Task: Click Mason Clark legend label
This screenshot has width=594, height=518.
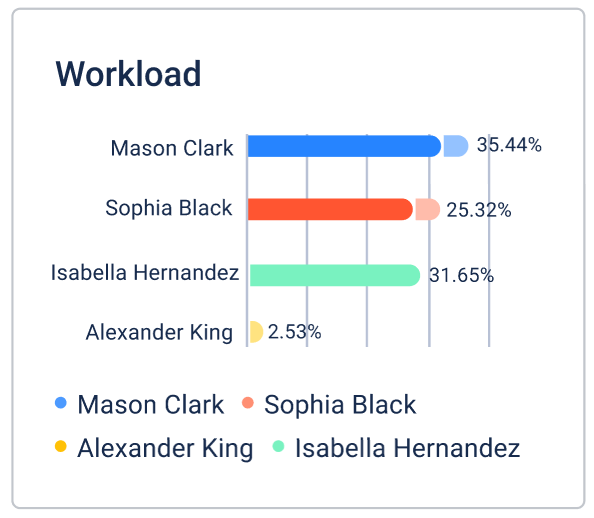Action: (151, 404)
